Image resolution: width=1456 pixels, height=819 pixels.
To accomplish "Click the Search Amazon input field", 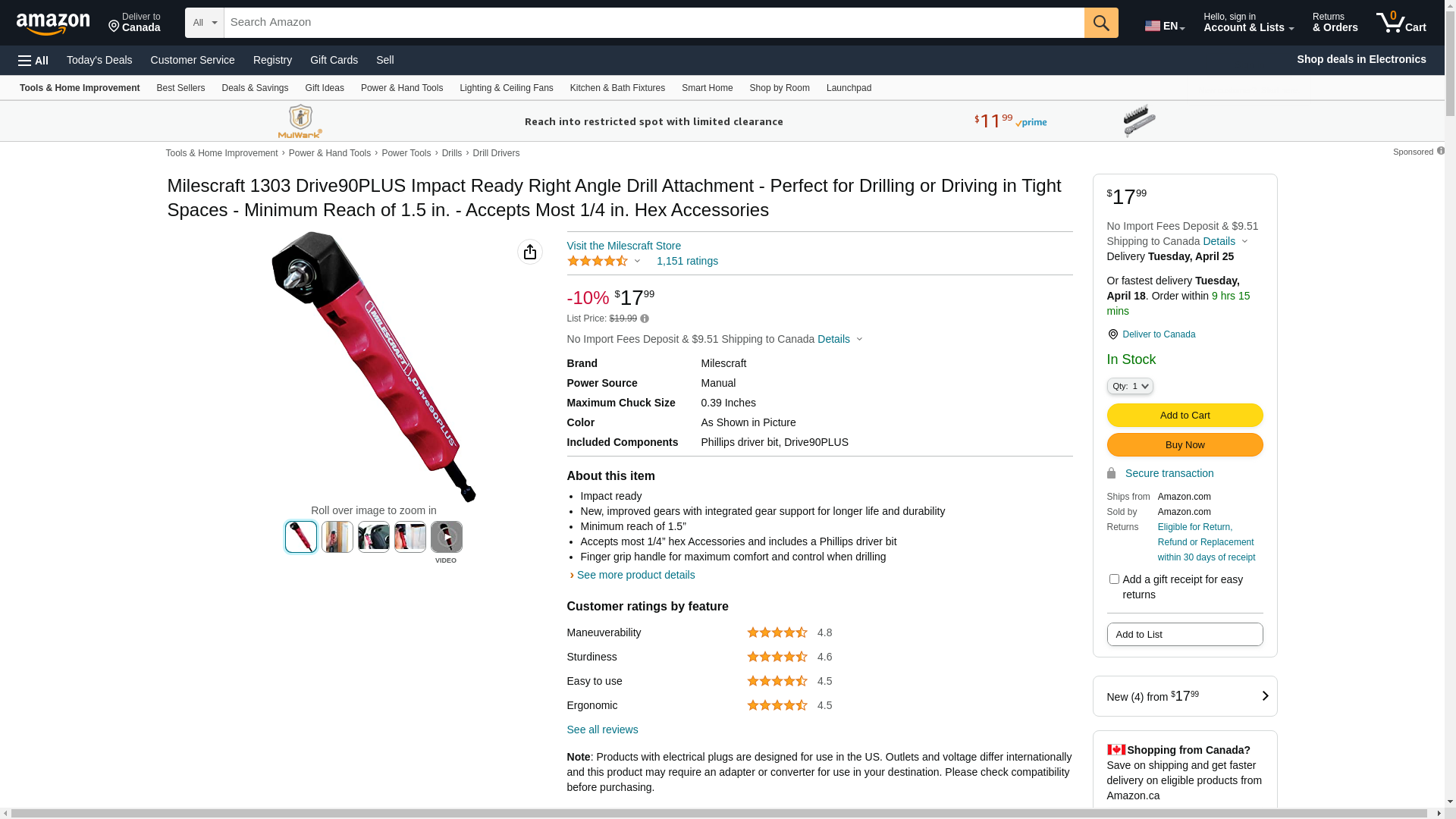I will pyautogui.click(x=654, y=23).
